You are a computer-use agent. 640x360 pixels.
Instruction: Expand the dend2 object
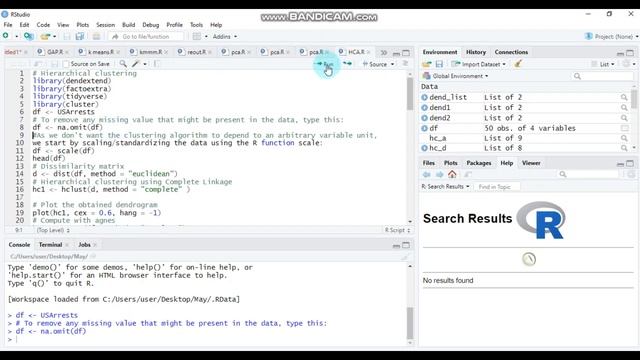coord(424,118)
